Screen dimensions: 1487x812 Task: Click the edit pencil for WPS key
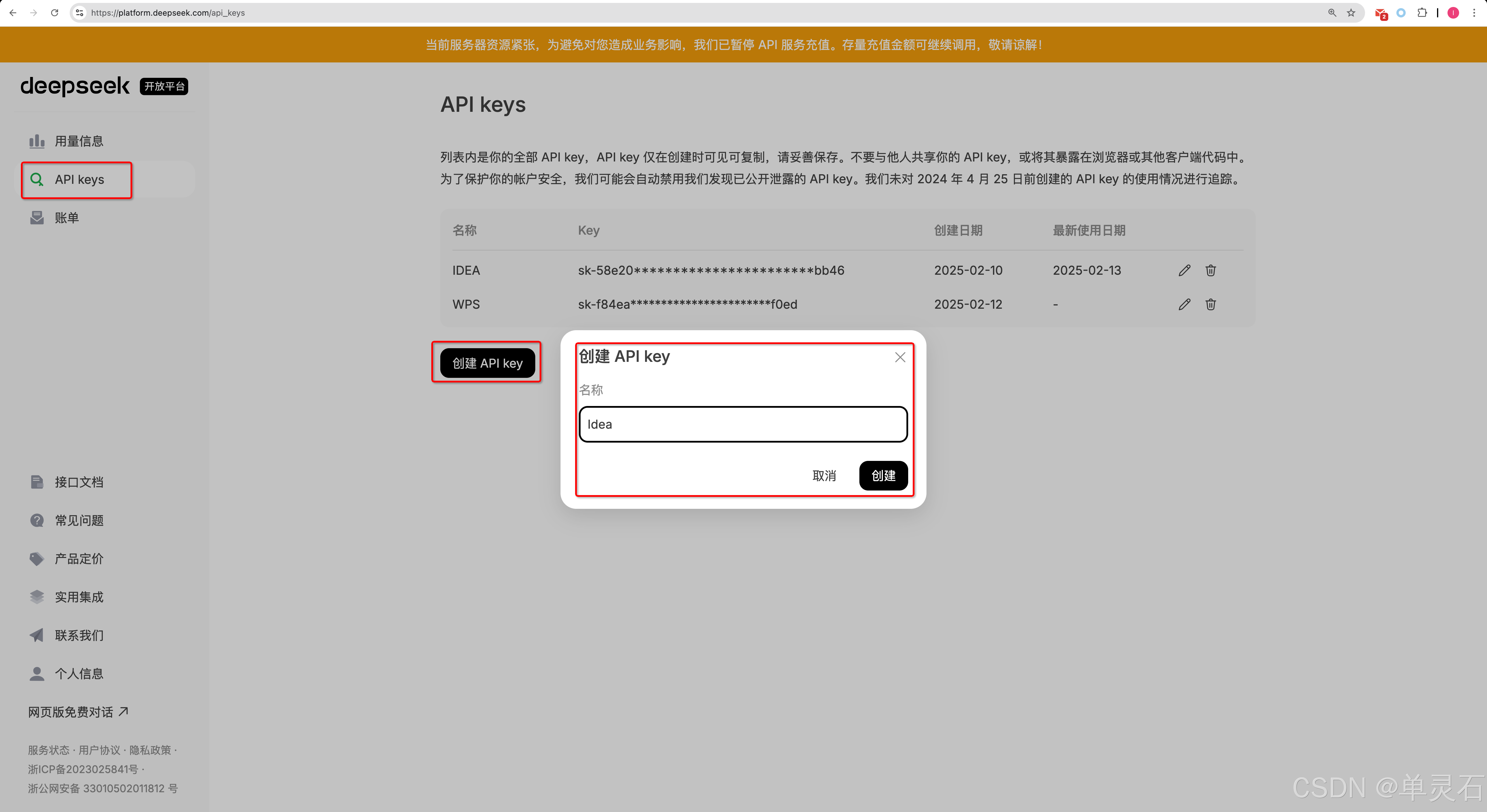click(1184, 304)
